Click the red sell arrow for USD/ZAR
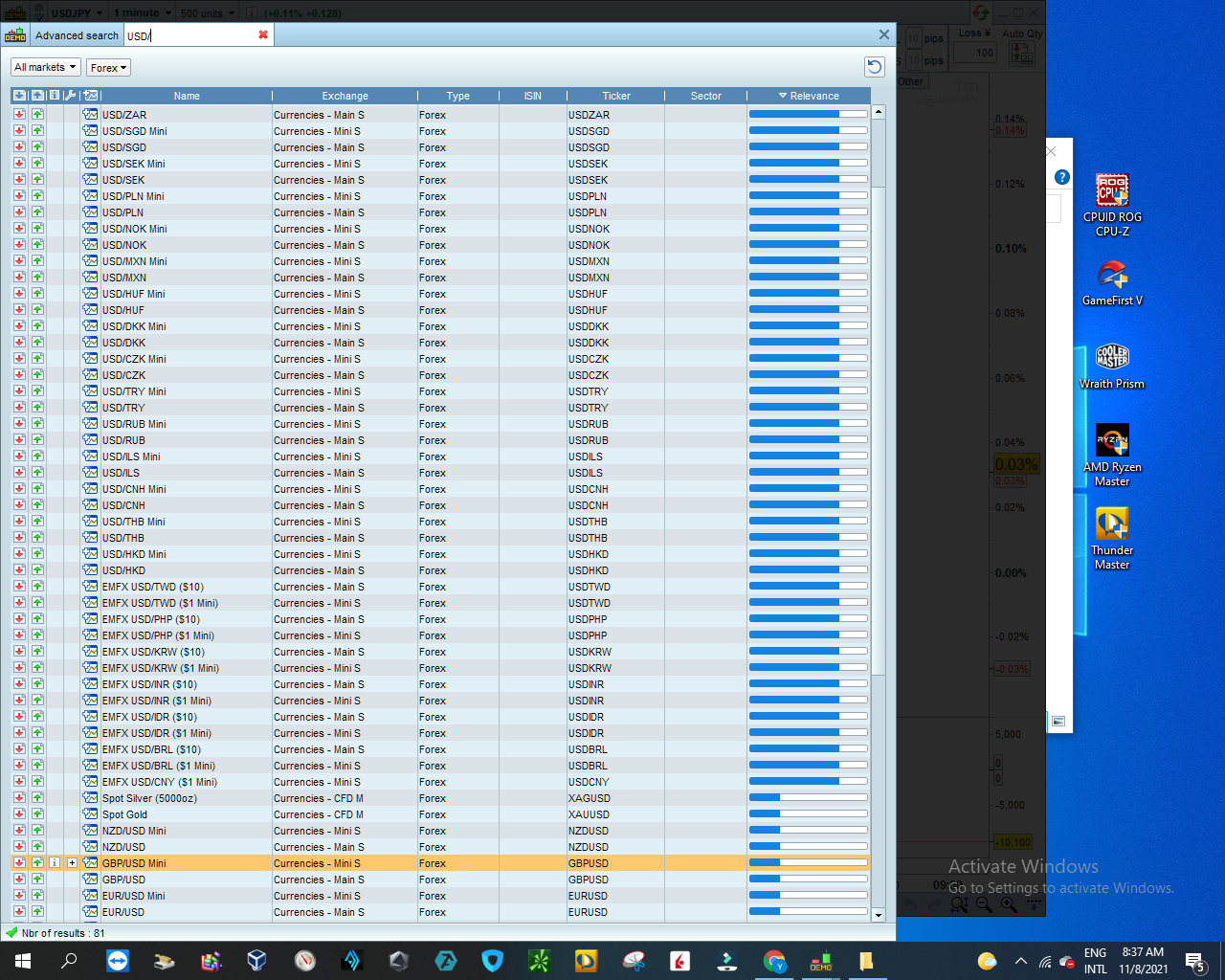This screenshot has width=1225, height=980. pos(19,114)
